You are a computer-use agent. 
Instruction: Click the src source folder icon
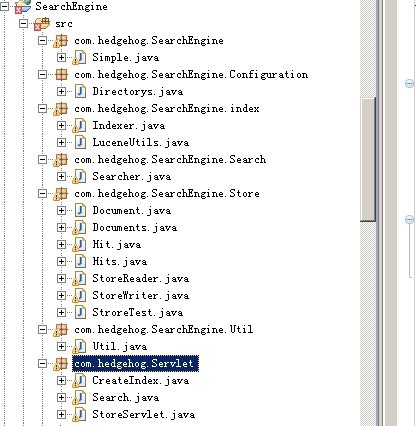tap(42, 24)
